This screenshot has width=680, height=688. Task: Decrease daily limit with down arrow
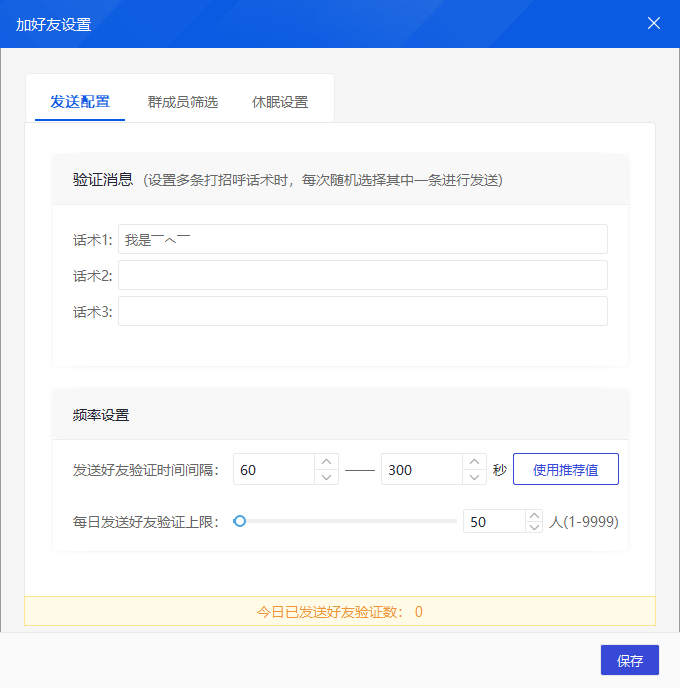534,528
